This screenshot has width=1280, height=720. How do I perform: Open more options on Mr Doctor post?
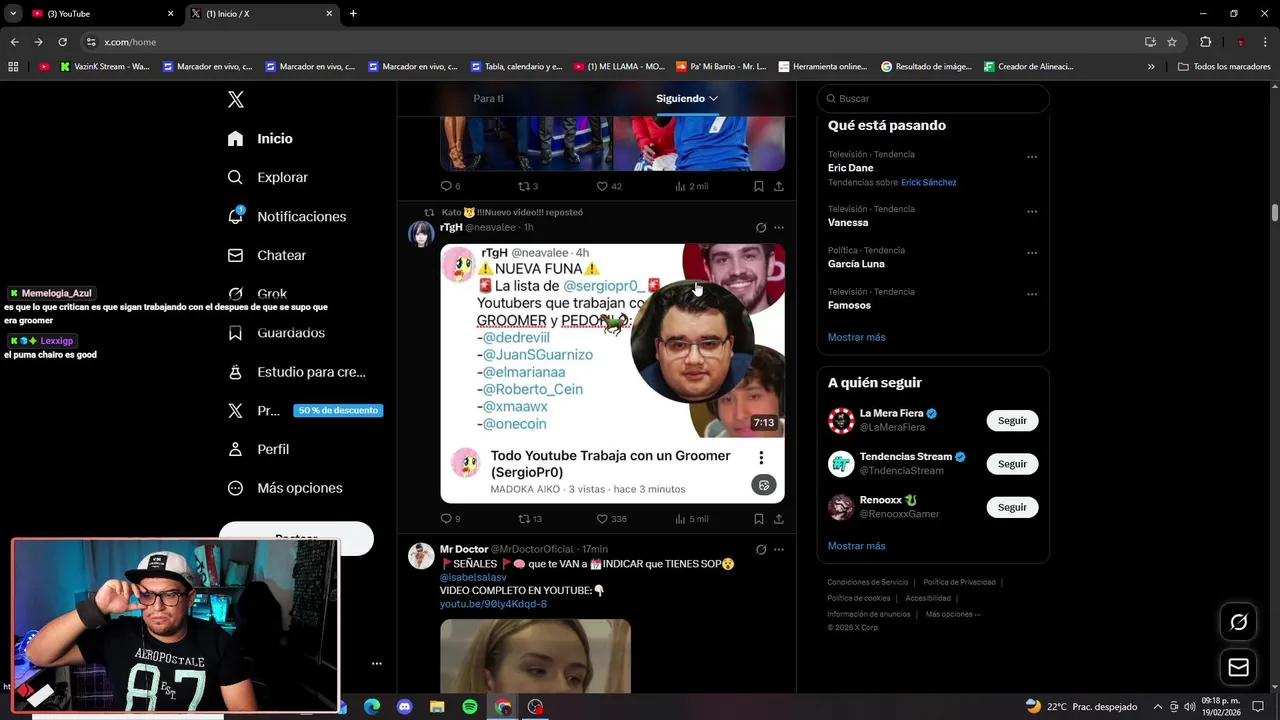(779, 550)
